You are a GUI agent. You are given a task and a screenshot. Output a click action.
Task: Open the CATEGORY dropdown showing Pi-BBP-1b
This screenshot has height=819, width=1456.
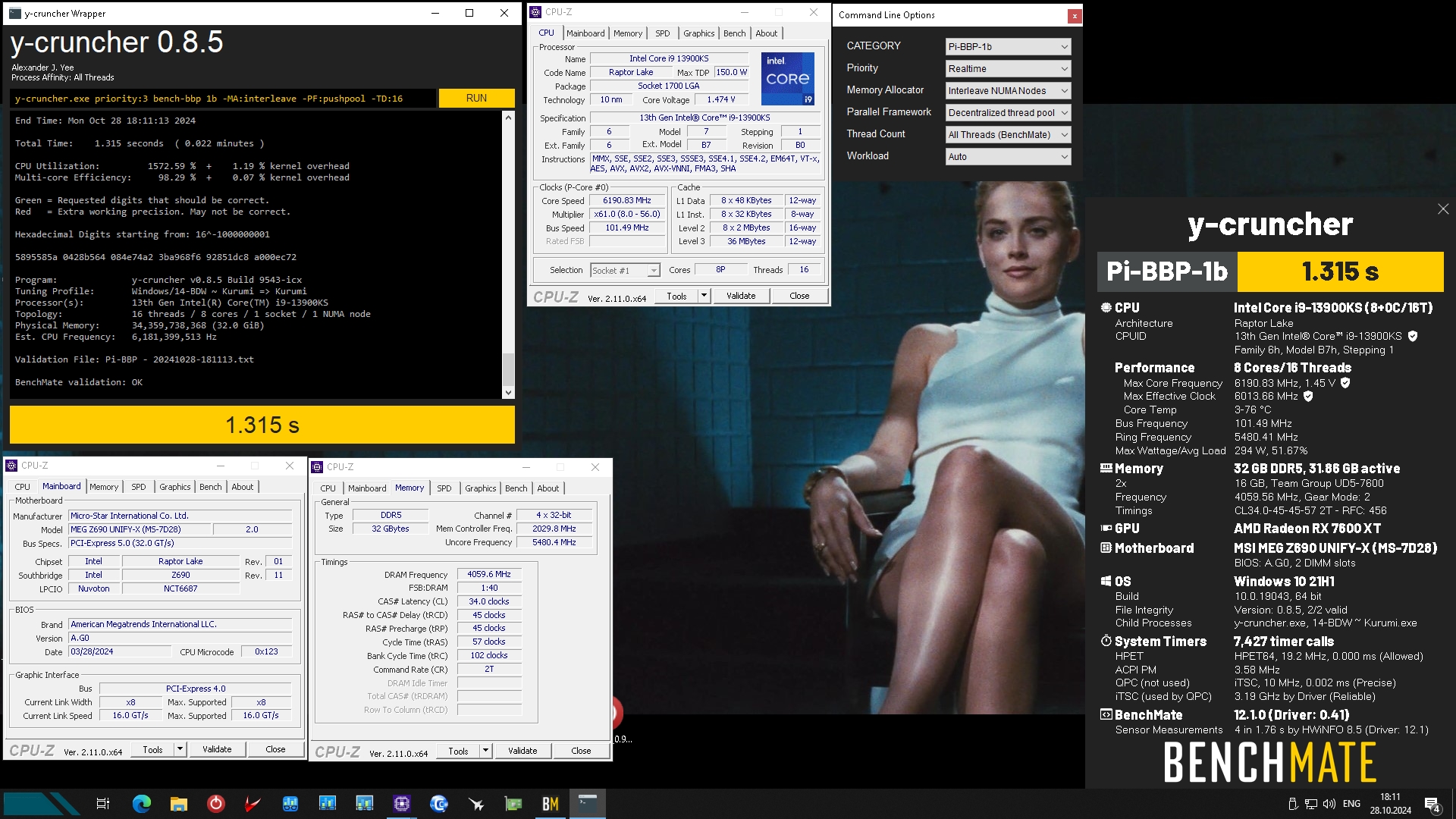click(x=1008, y=46)
